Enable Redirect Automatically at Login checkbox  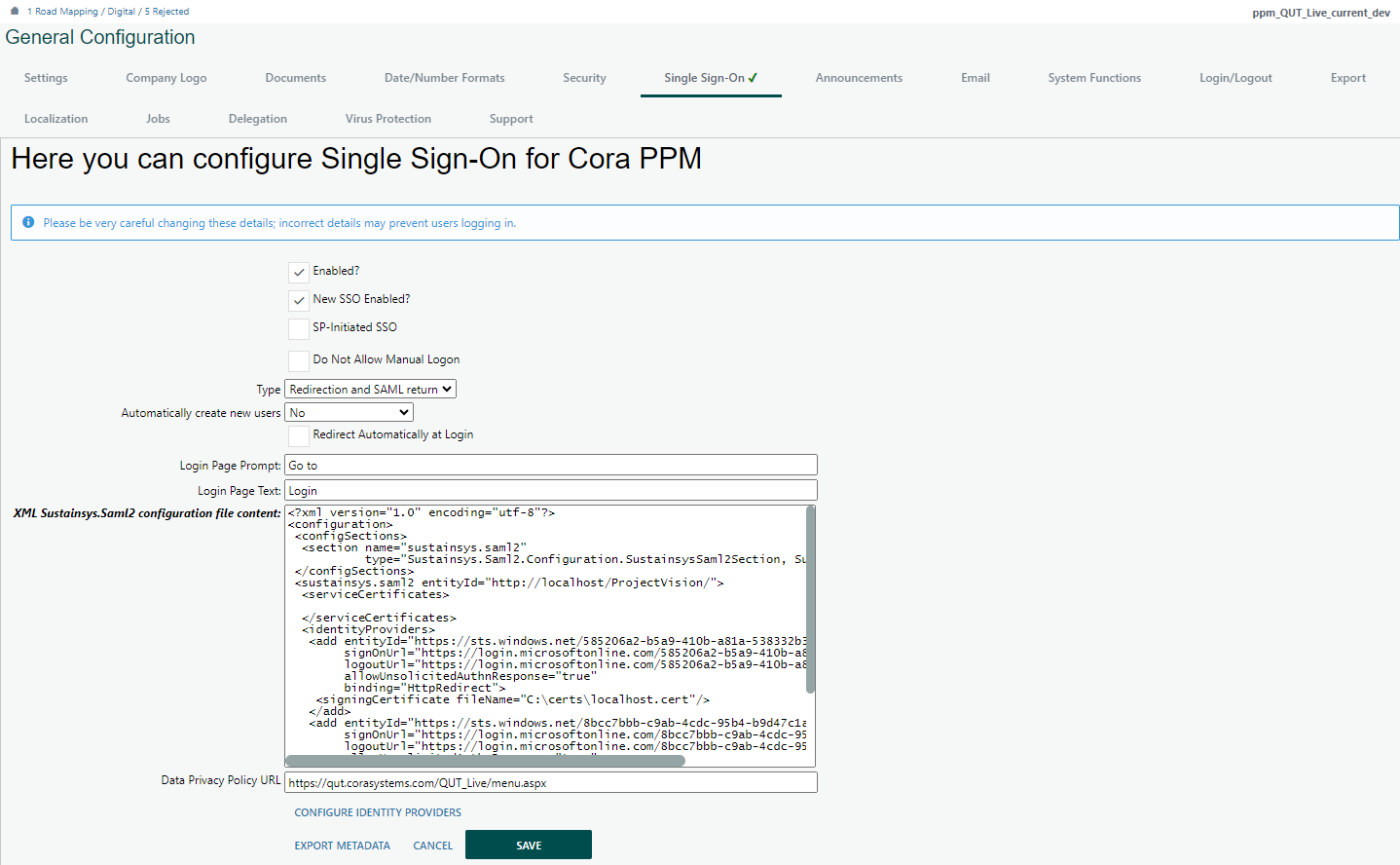pos(299,435)
